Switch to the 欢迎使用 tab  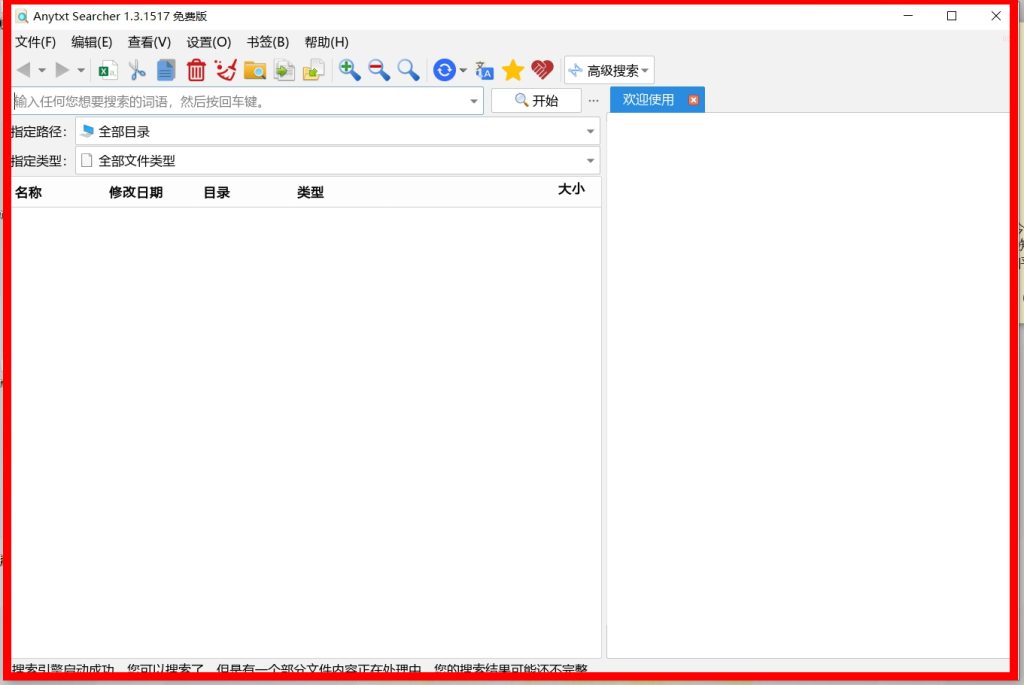point(648,100)
